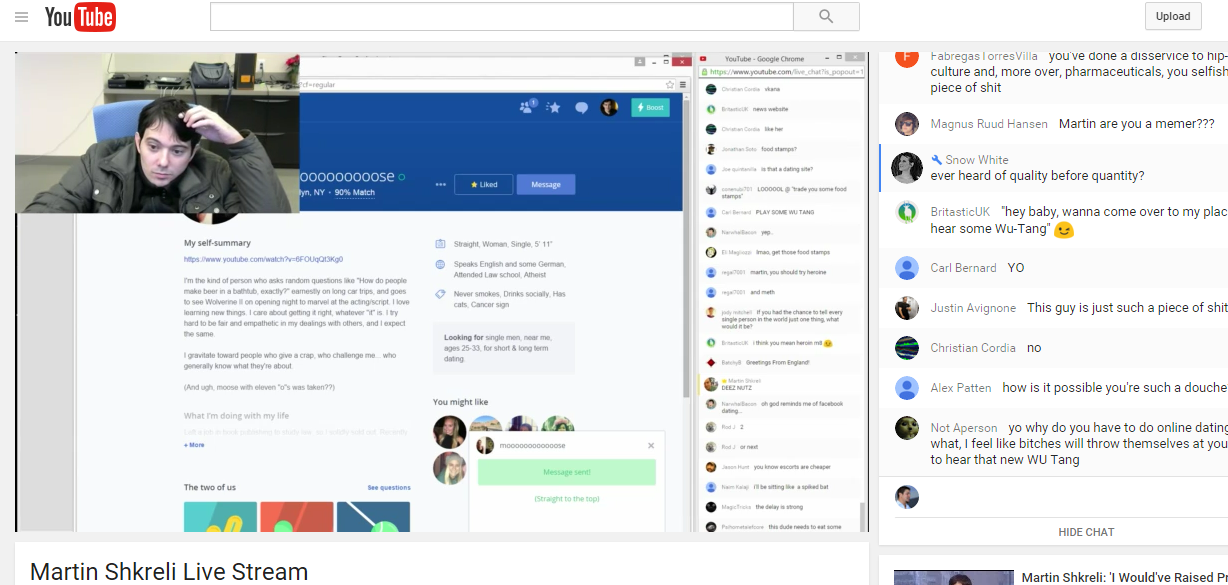1228x585 pixels.
Task: Click Not Aperson's alien avatar
Action: point(907,428)
